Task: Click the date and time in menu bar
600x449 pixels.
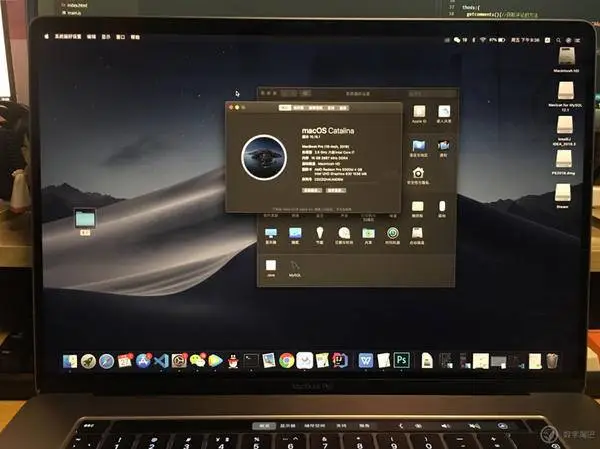Action: [x=525, y=40]
